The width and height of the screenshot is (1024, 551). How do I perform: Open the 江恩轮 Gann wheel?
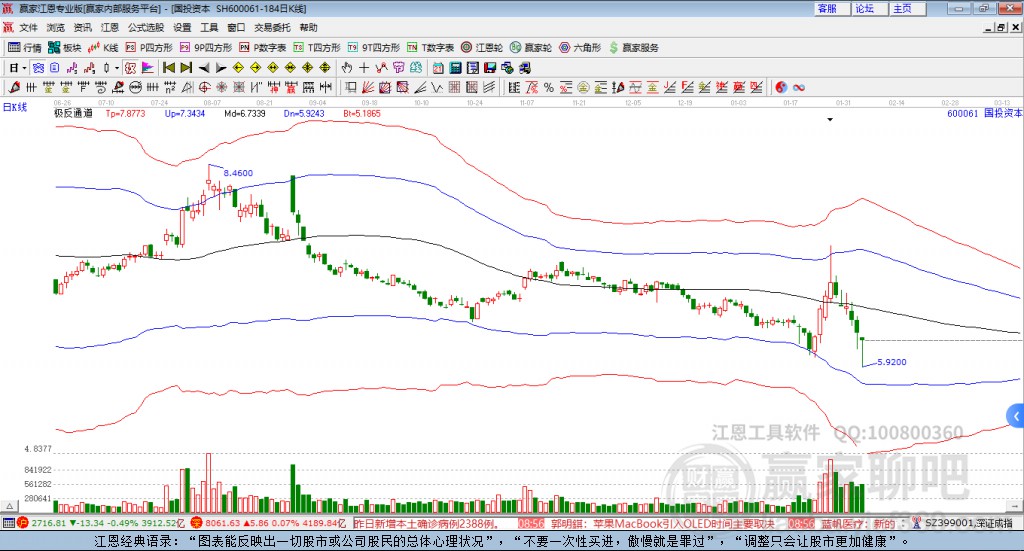click(x=482, y=48)
